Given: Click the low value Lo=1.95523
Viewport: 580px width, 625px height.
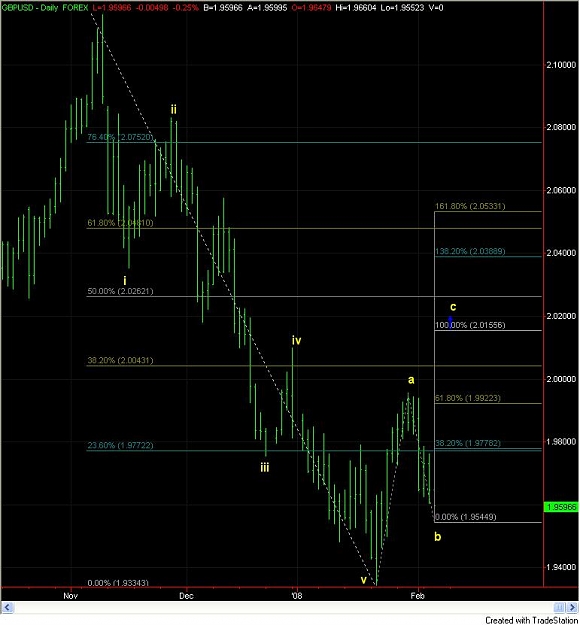Looking at the screenshot, I should [402, 8].
